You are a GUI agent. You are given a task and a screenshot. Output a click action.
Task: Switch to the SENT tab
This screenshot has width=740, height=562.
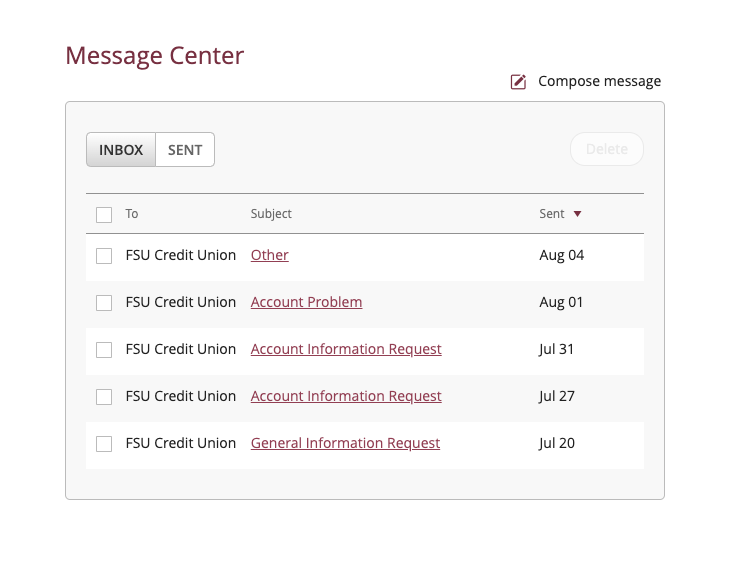[185, 150]
